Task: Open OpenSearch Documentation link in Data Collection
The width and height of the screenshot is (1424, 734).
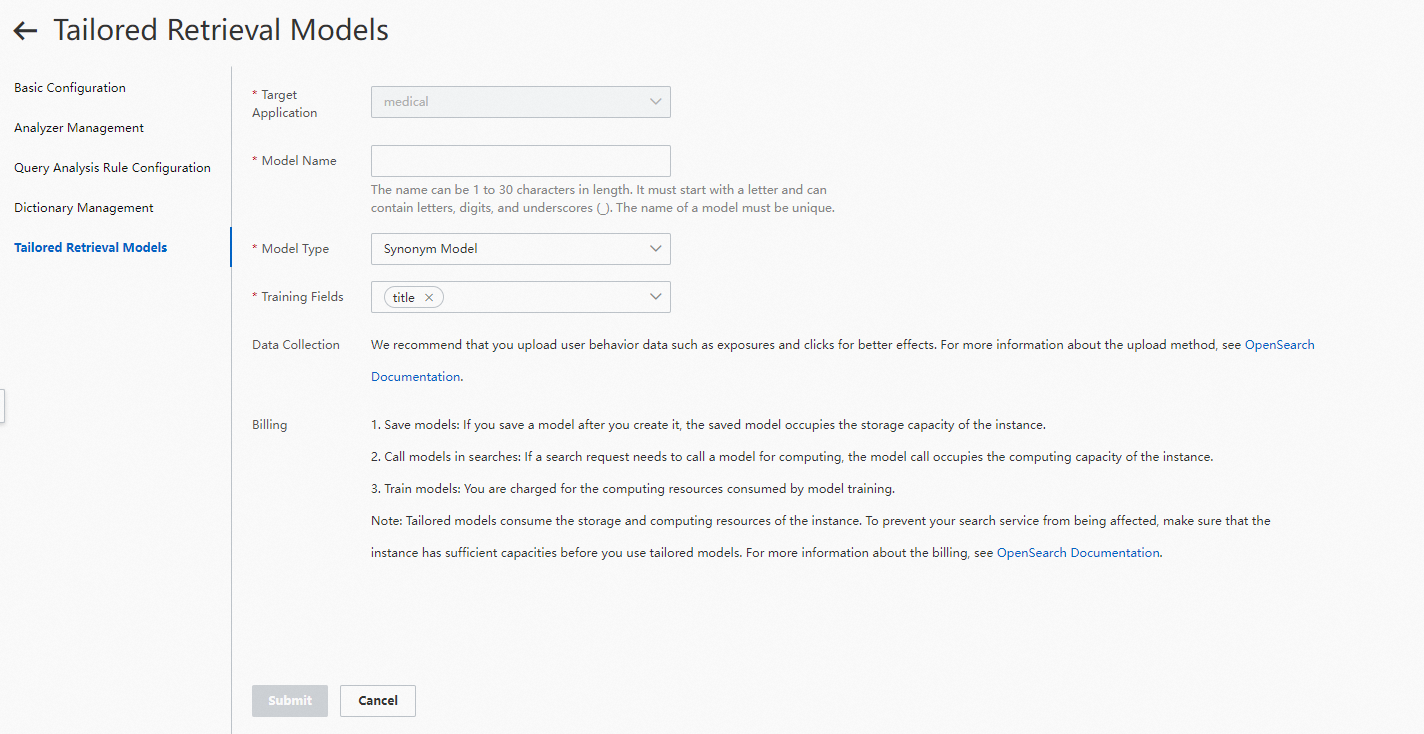Action: [x=1279, y=345]
